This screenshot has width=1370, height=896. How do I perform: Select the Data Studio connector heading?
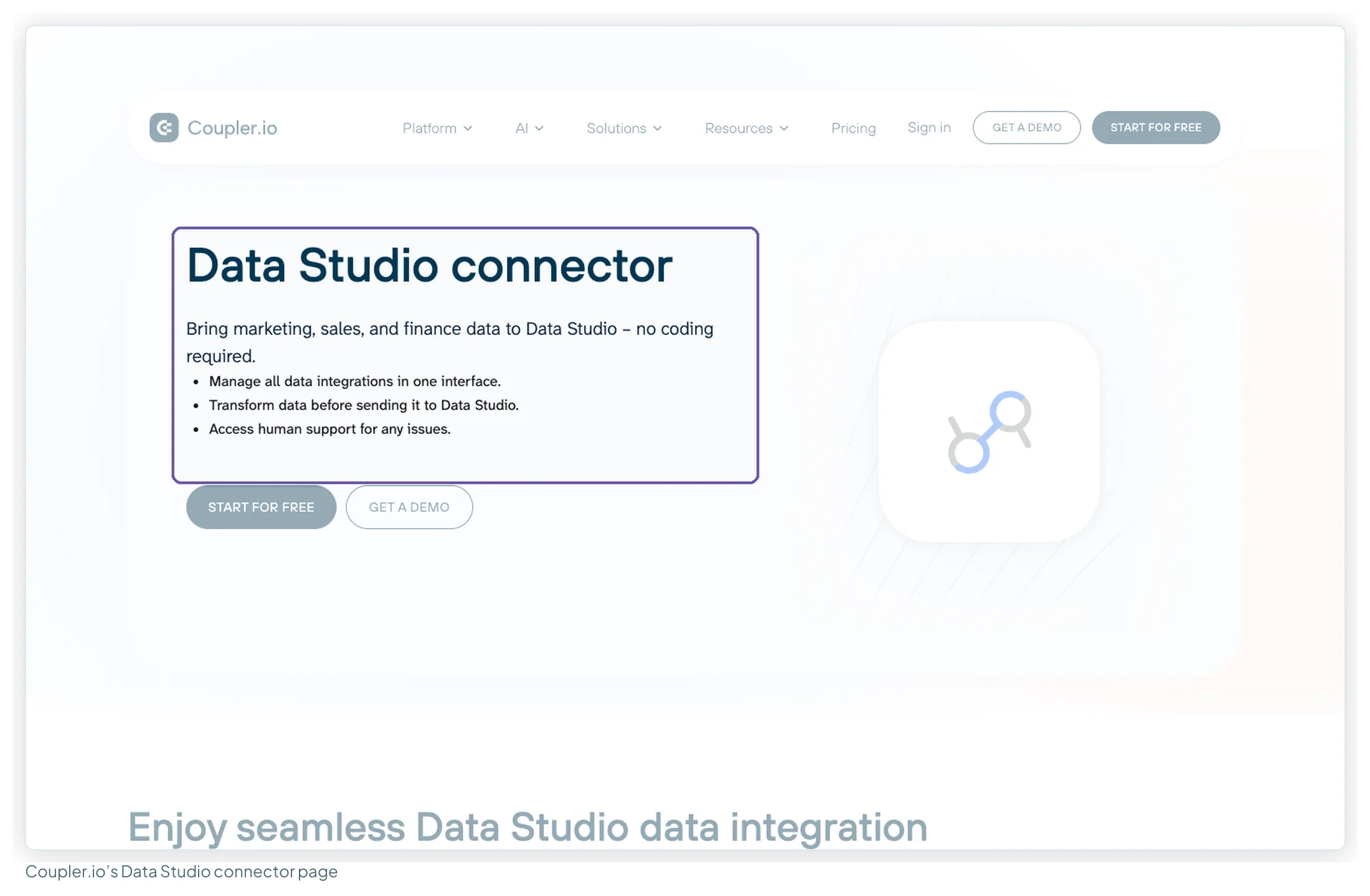coord(429,265)
